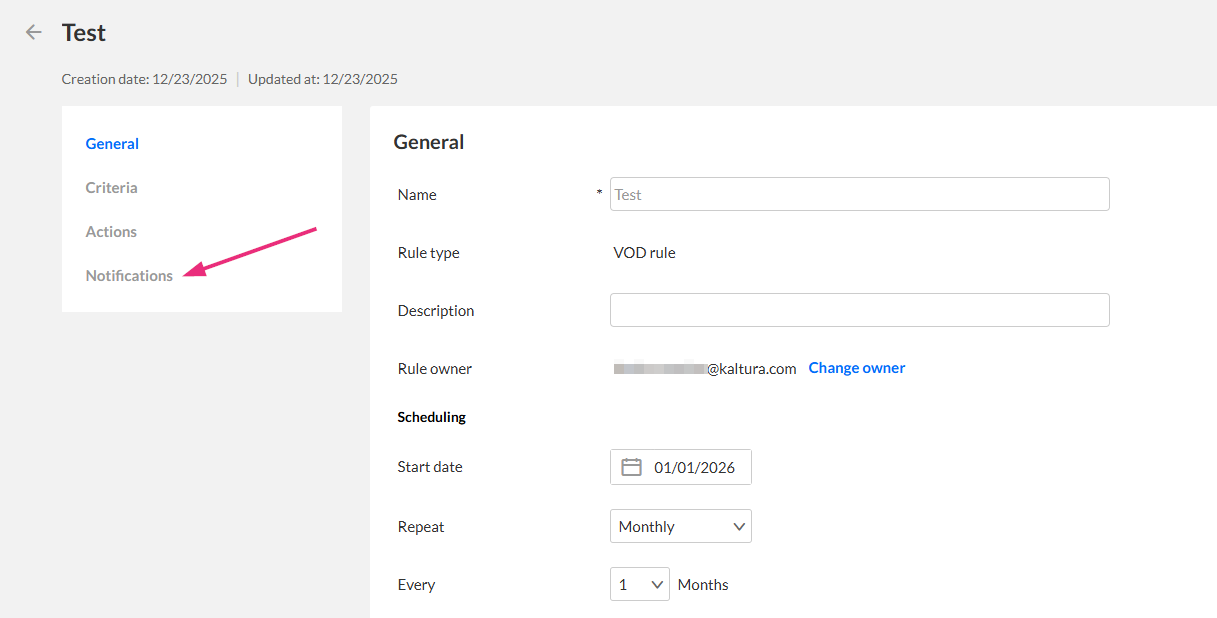Image resolution: width=1217 pixels, height=618 pixels.
Task: Click the calendar icon in Start date
Action: click(x=631, y=467)
